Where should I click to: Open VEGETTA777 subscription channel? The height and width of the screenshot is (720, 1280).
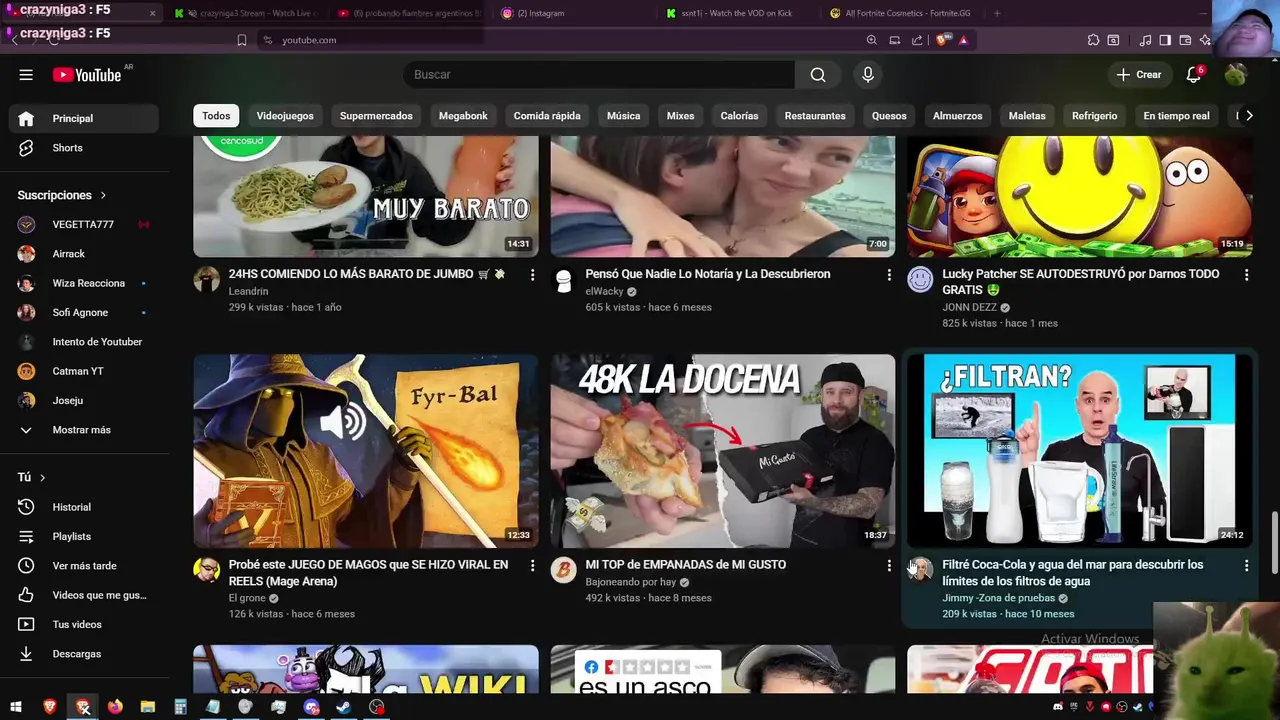84,225
